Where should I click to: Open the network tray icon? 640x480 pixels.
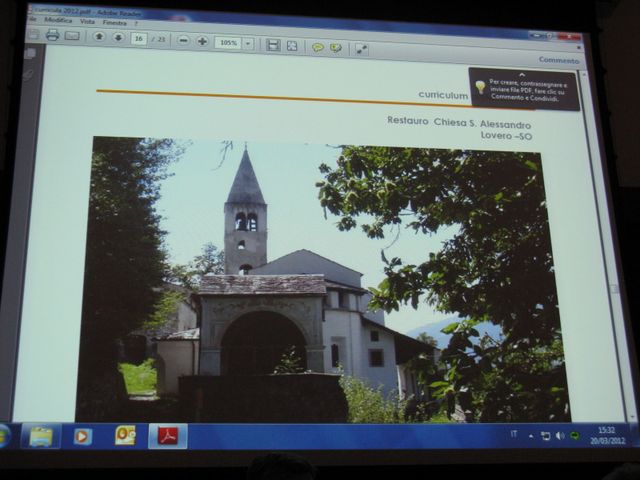545,436
